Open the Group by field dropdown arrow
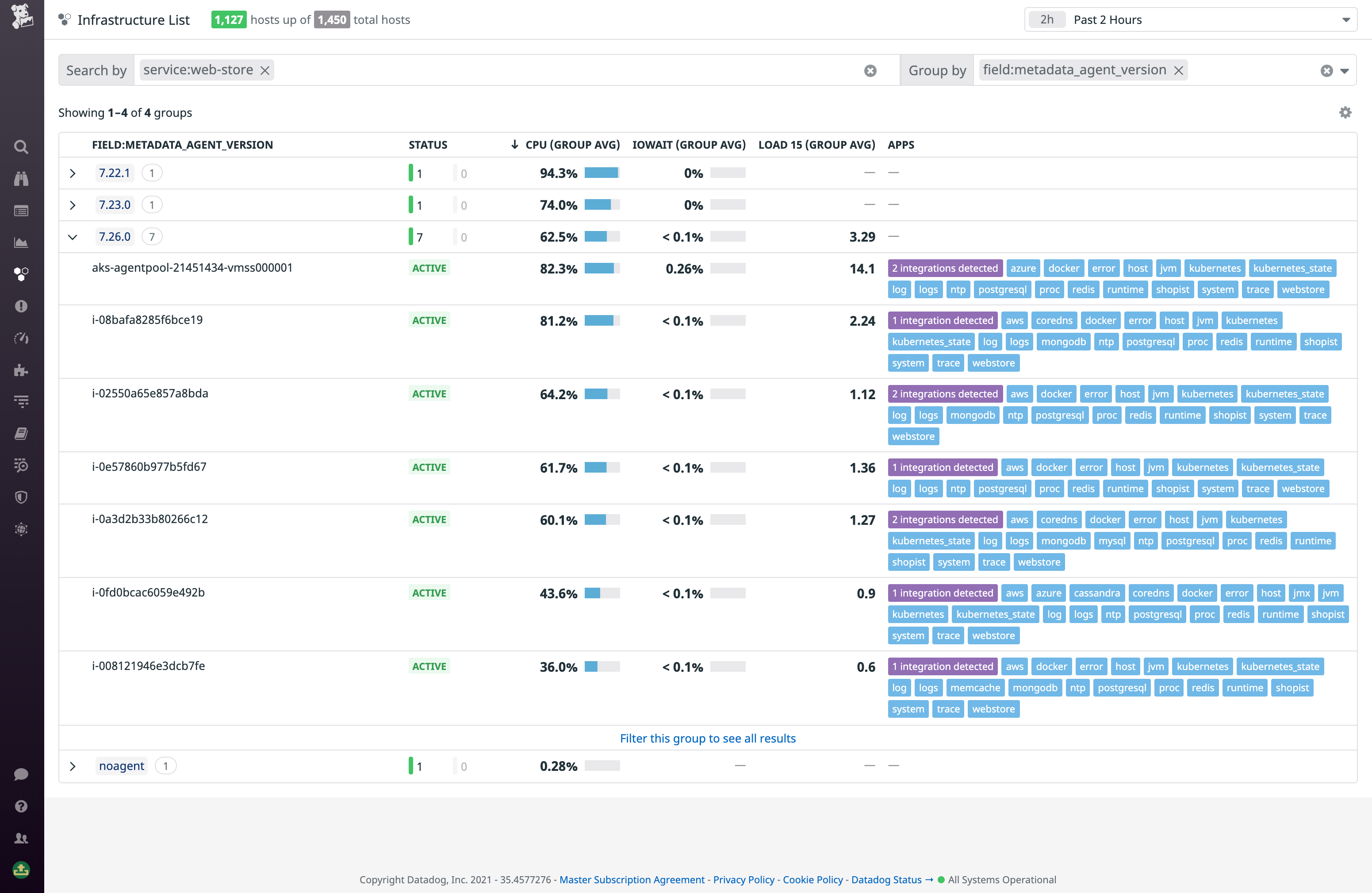This screenshot has width=1372, height=893. (1345, 70)
